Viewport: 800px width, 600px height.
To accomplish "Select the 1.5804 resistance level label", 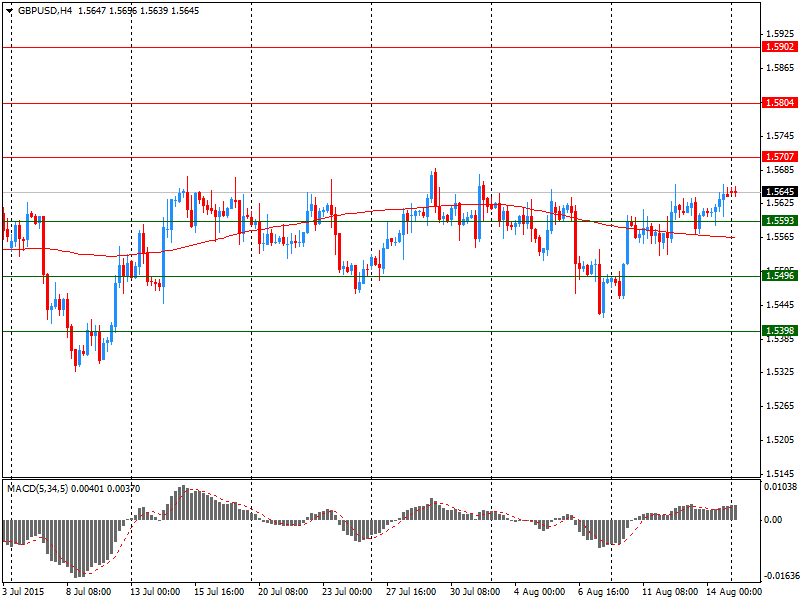I will point(780,103).
